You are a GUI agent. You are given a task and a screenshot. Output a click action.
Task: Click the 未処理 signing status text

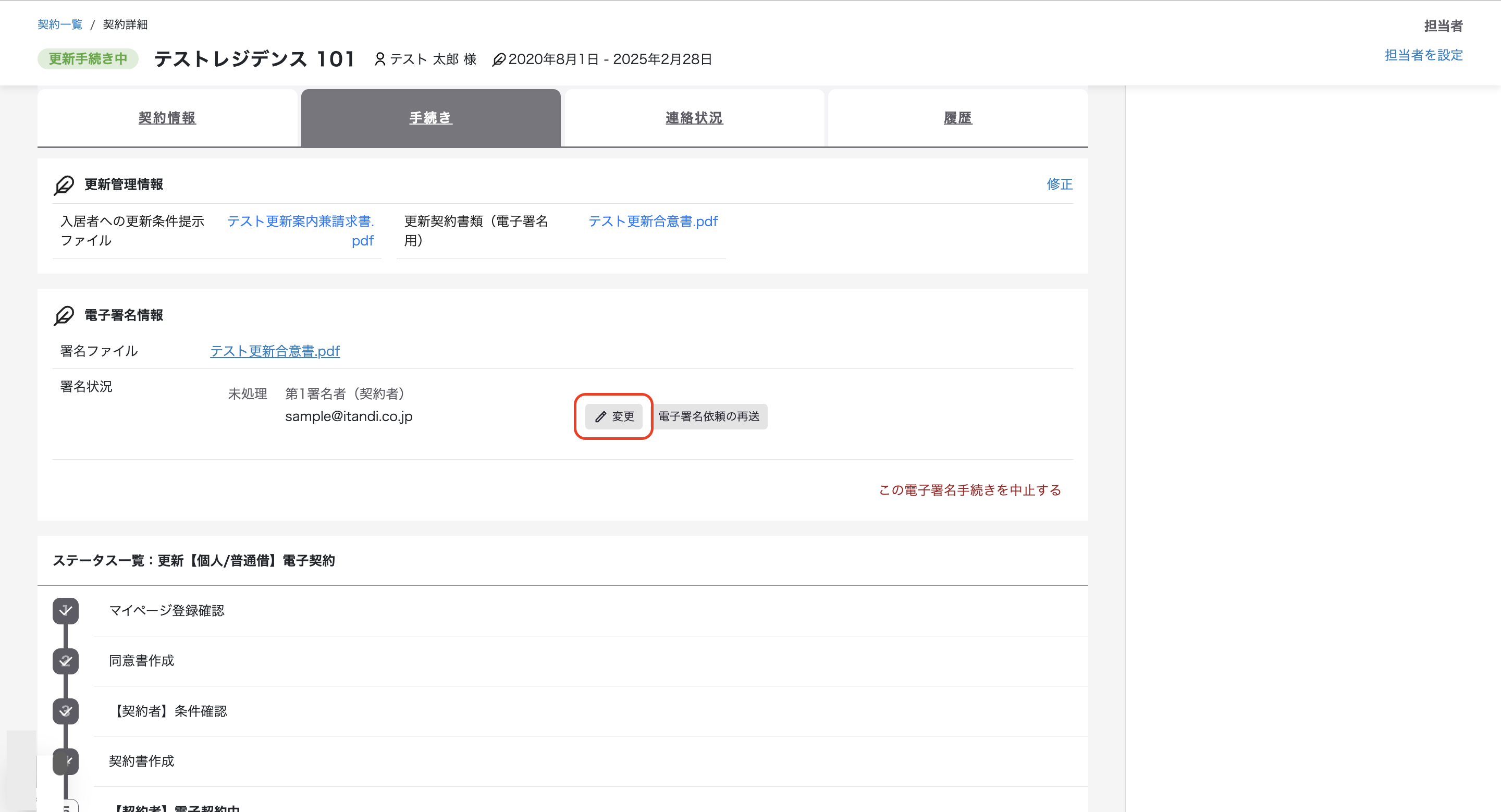click(x=247, y=395)
